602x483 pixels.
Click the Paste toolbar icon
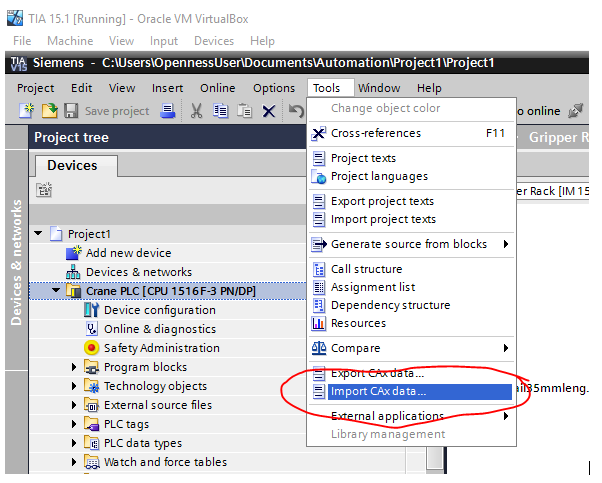pyautogui.click(x=244, y=111)
